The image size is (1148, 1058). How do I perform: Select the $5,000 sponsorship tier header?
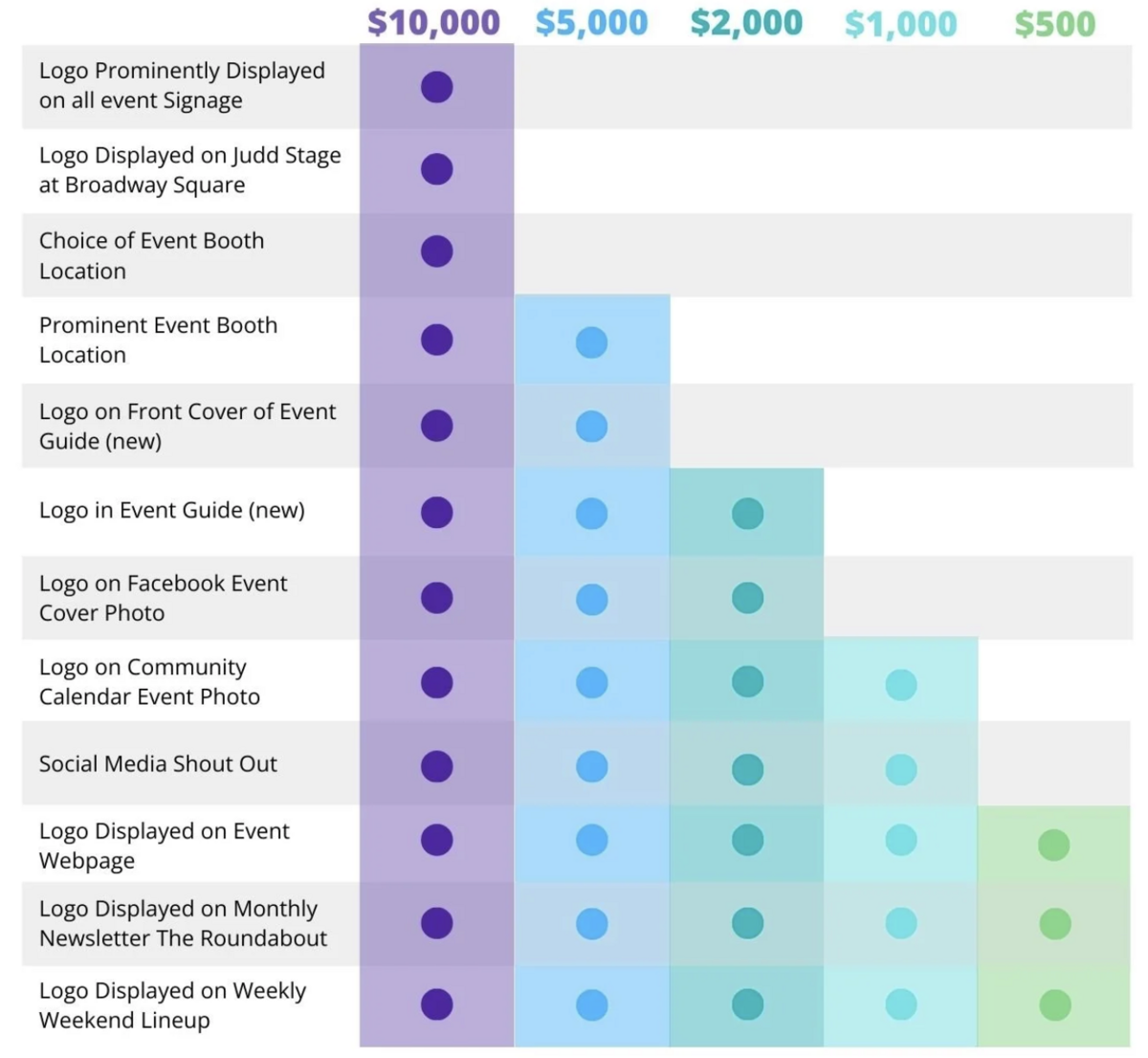click(x=591, y=23)
